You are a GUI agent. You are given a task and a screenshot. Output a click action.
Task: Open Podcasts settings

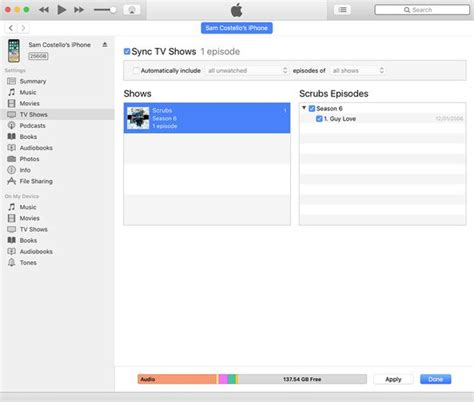[x=32, y=126]
